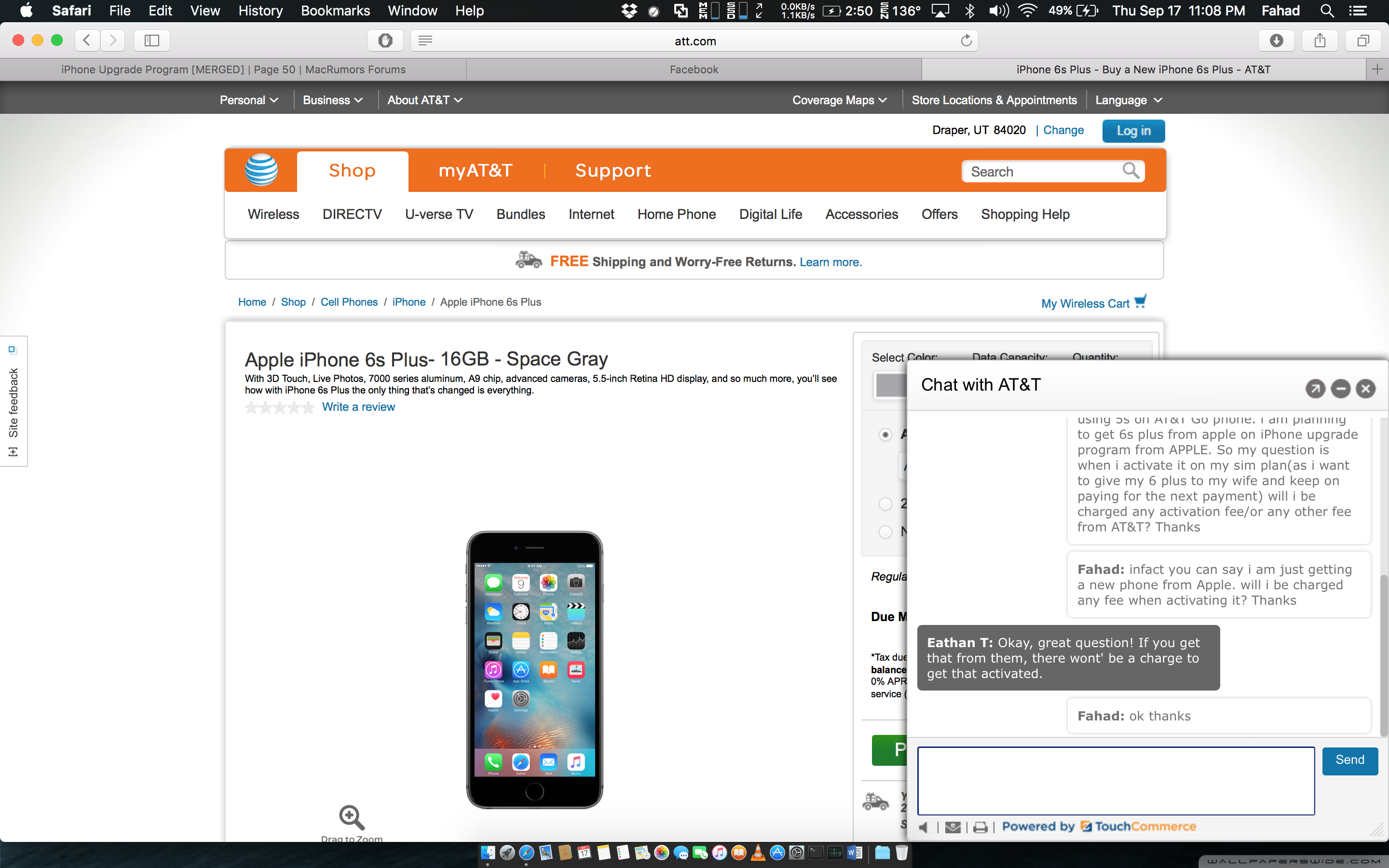The width and height of the screenshot is (1389, 868).
Task: Open the History menu
Action: (x=260, y=10)
